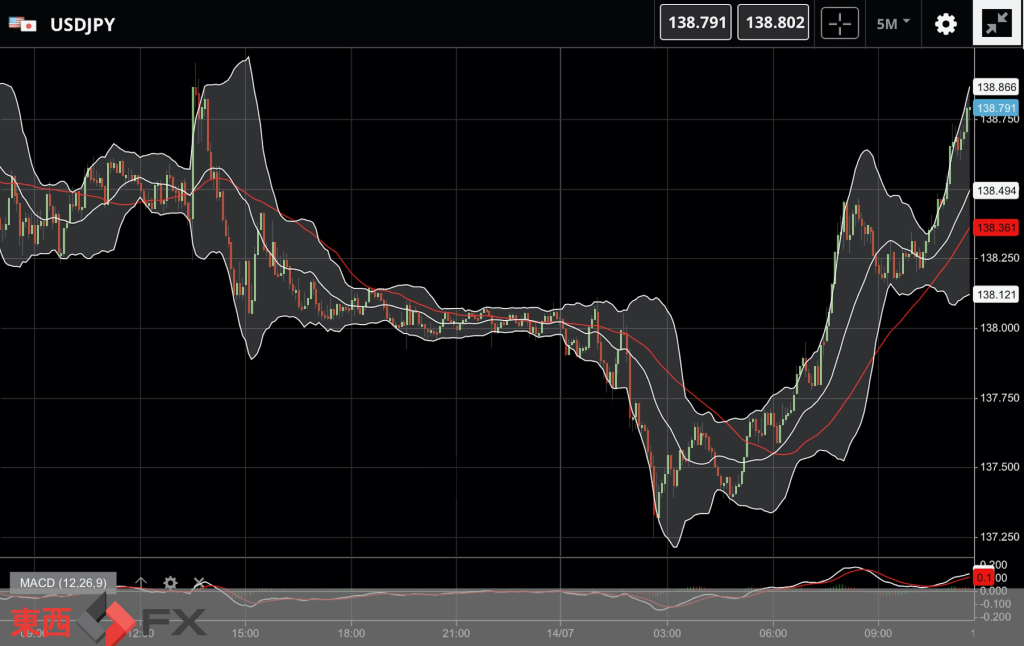Move MACD indicator up with arrow icon

[141, 582]
